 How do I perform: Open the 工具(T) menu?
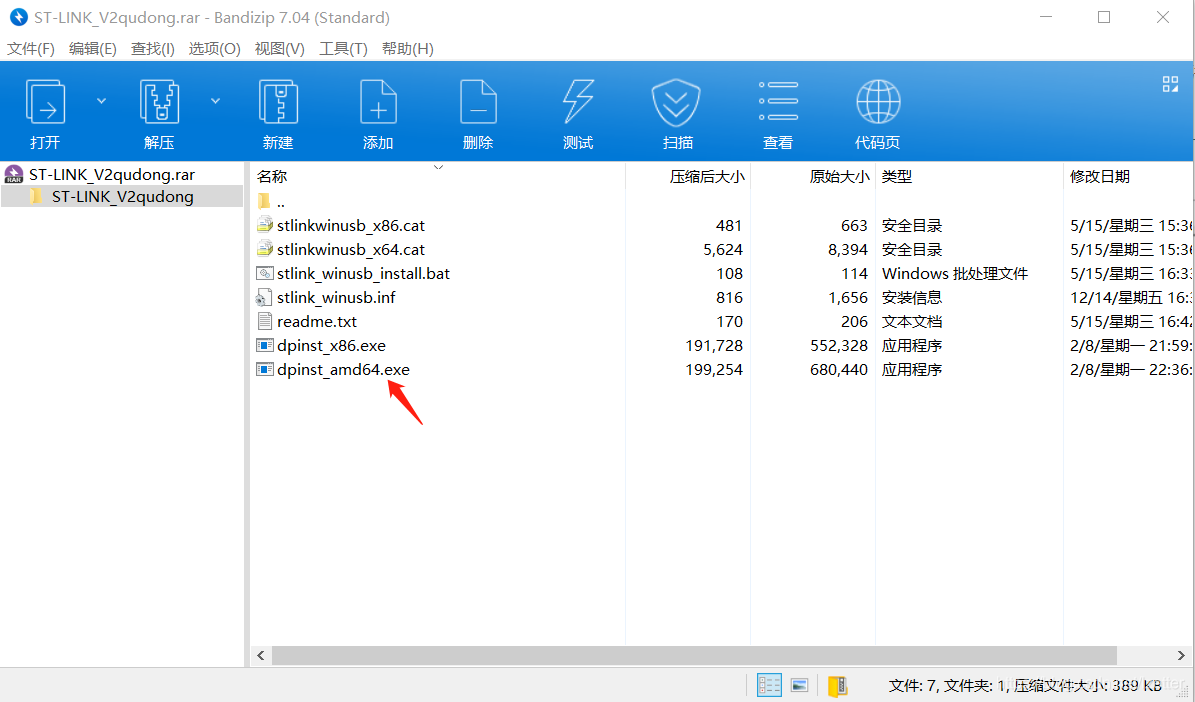(x=343, y=49)
